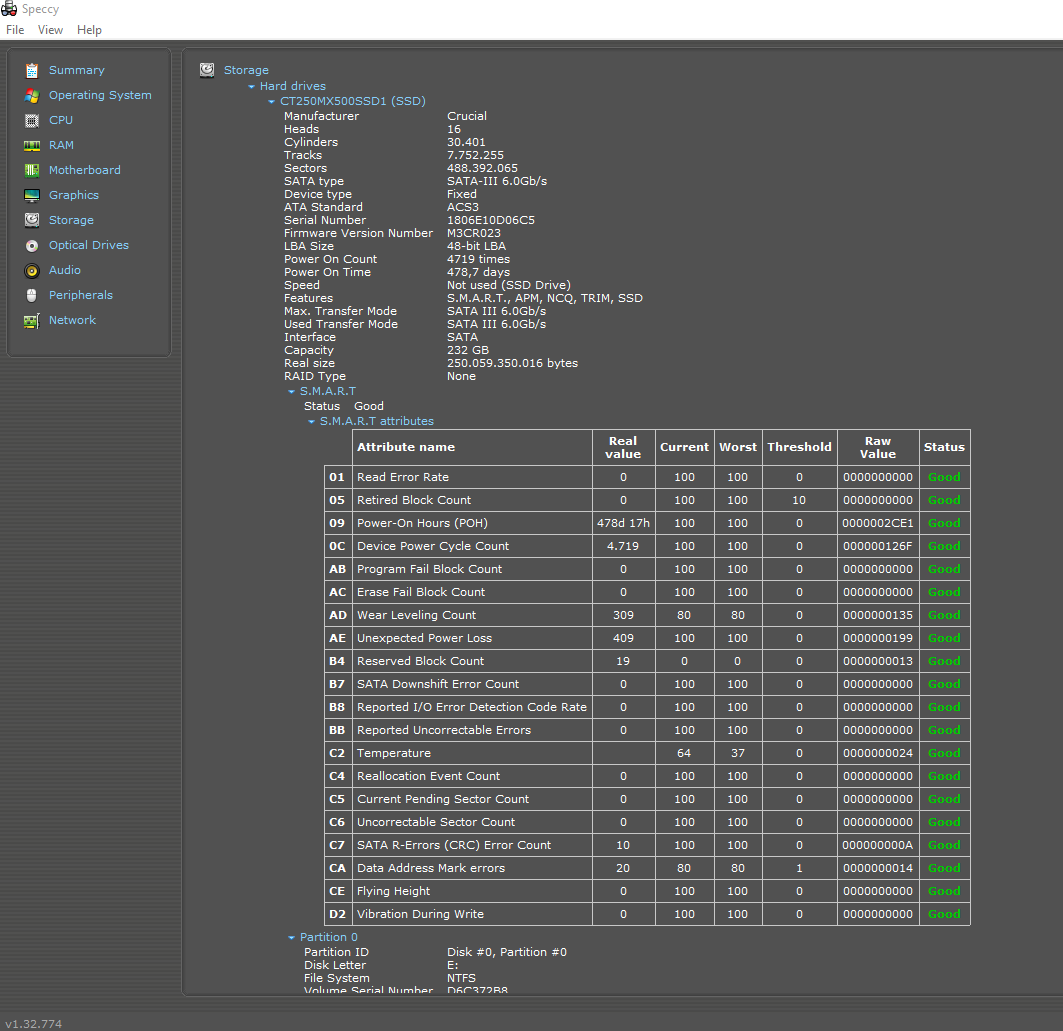
Task: Click the Storage heading text
Action: 246,70
